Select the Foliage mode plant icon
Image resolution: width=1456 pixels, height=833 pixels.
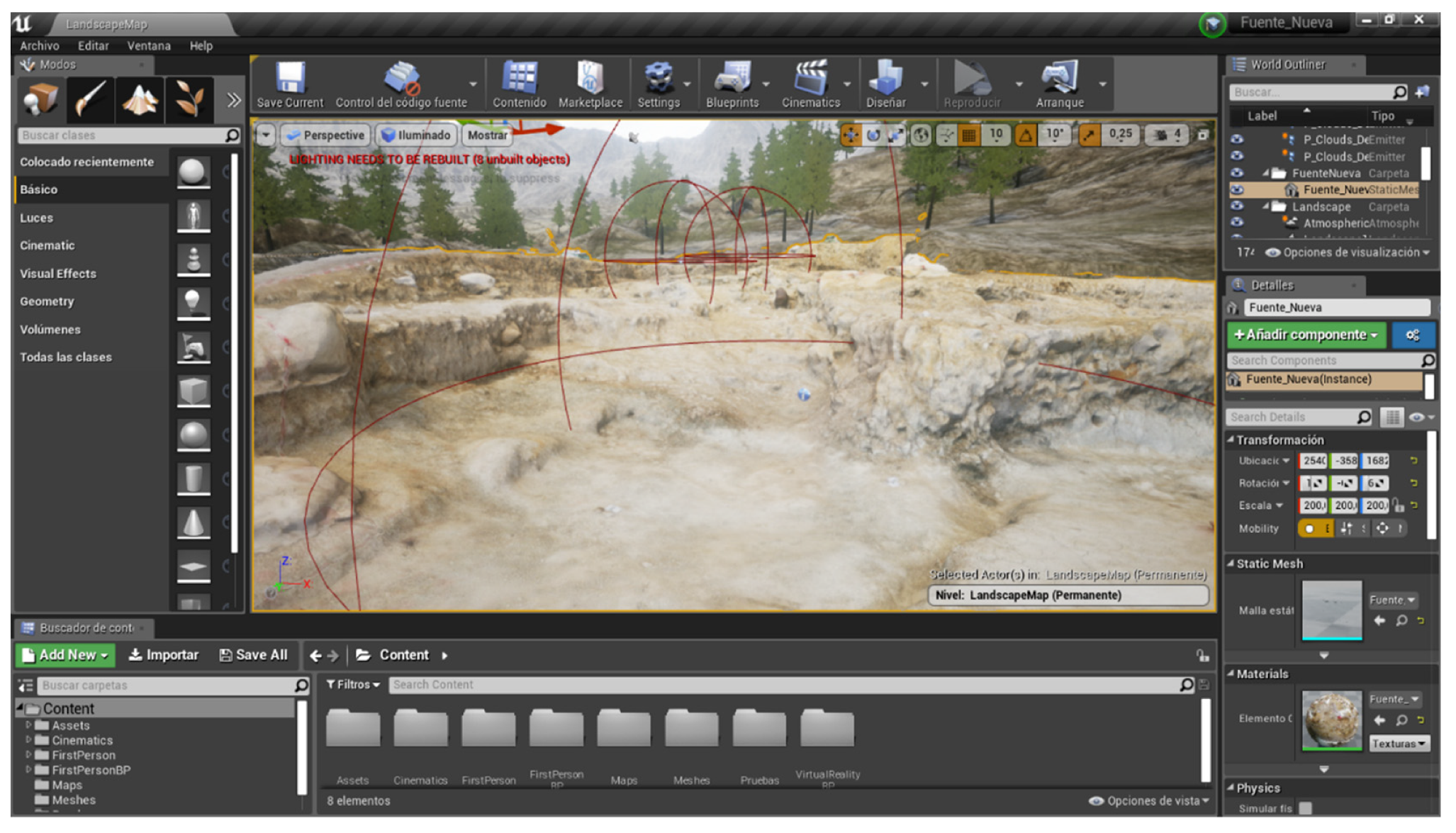[x=189, y=100]
